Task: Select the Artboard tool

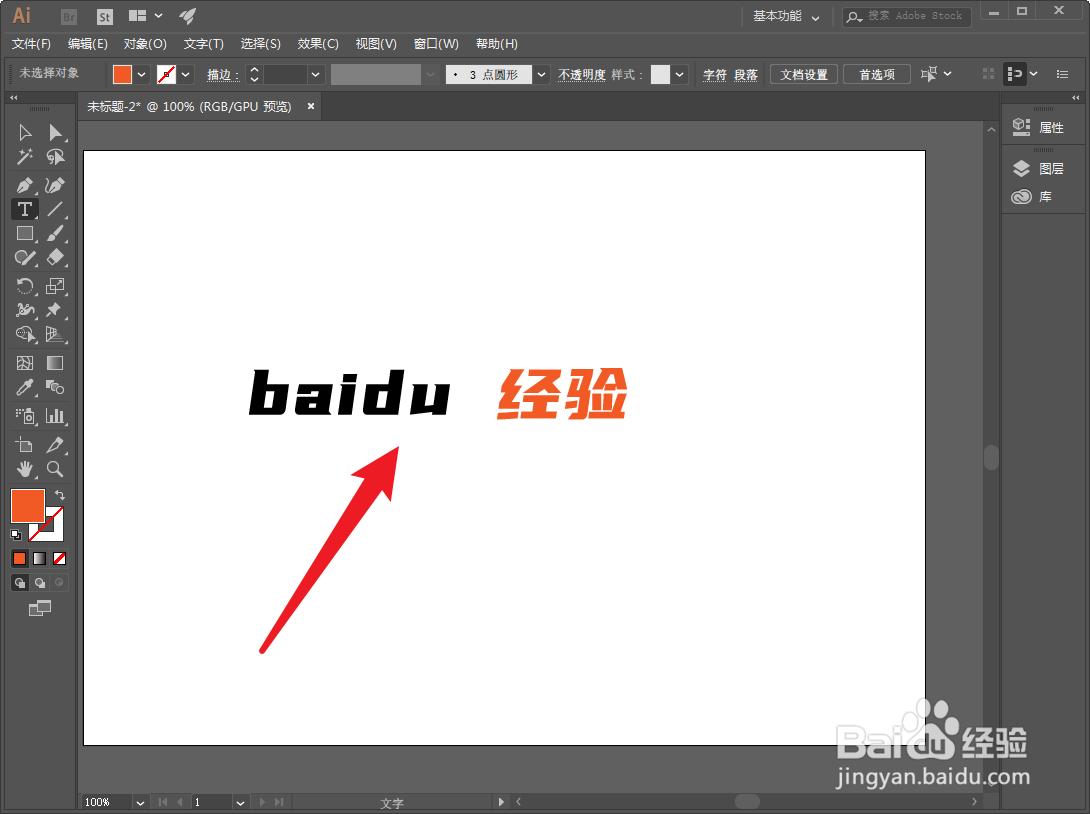Action: (x=25, y=444)
